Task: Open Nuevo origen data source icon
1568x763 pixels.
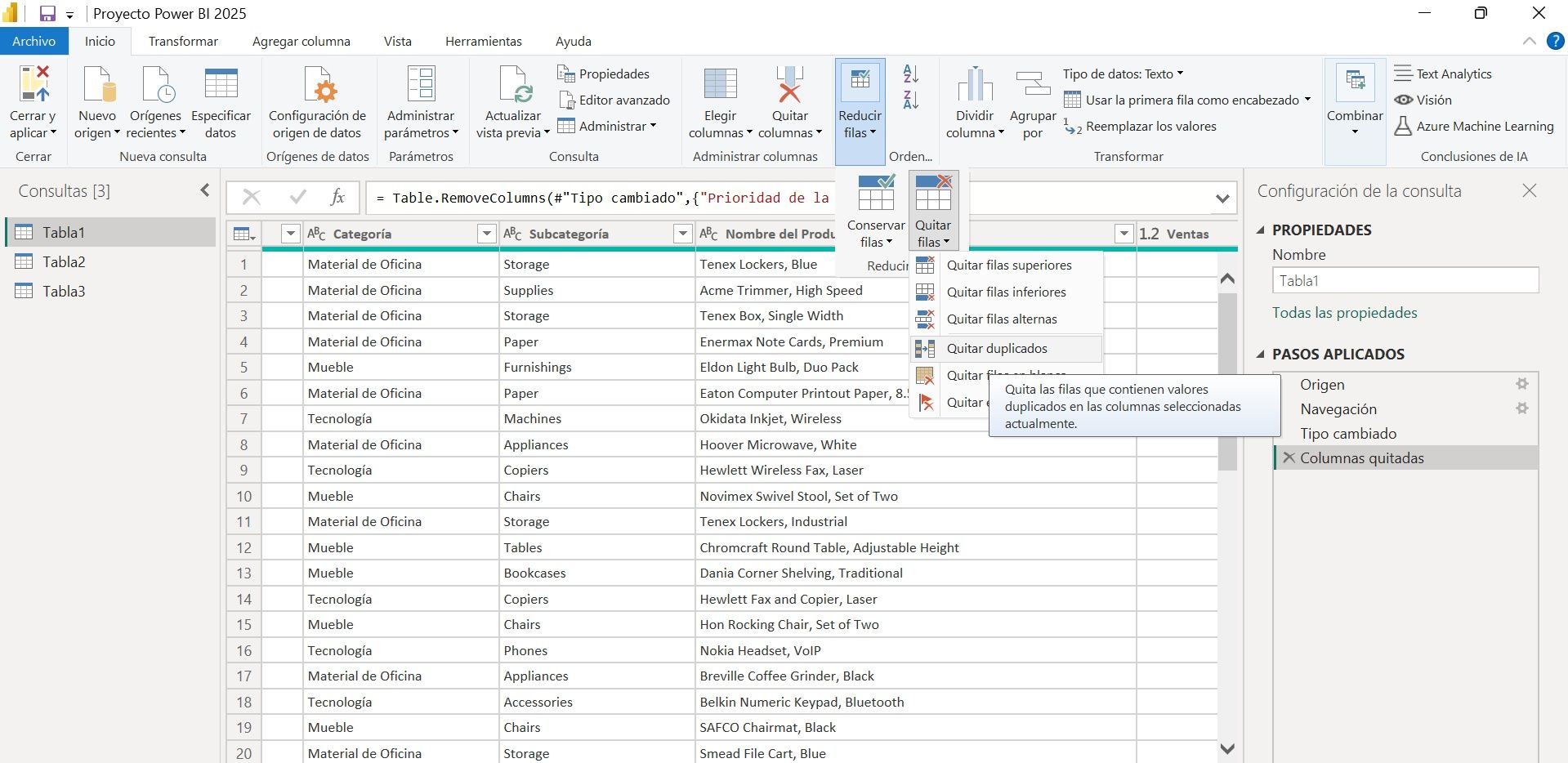Action: tap(98, 83)
